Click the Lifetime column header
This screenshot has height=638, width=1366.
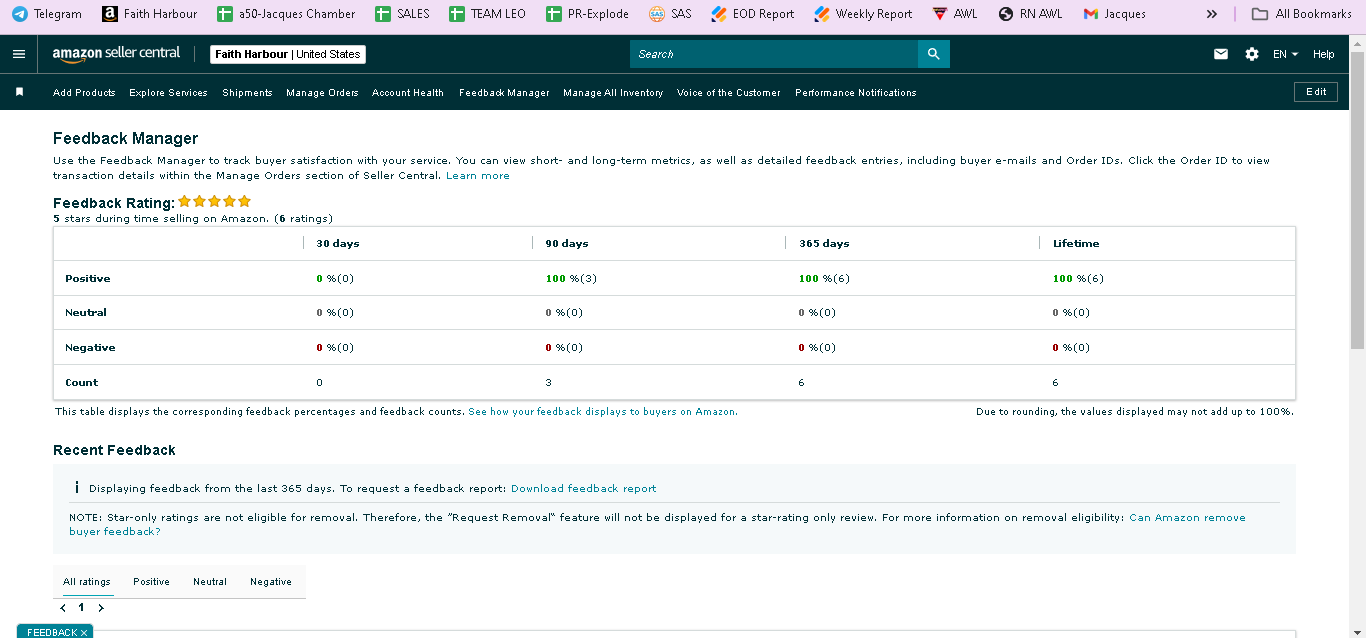(x=1076, y=244)
